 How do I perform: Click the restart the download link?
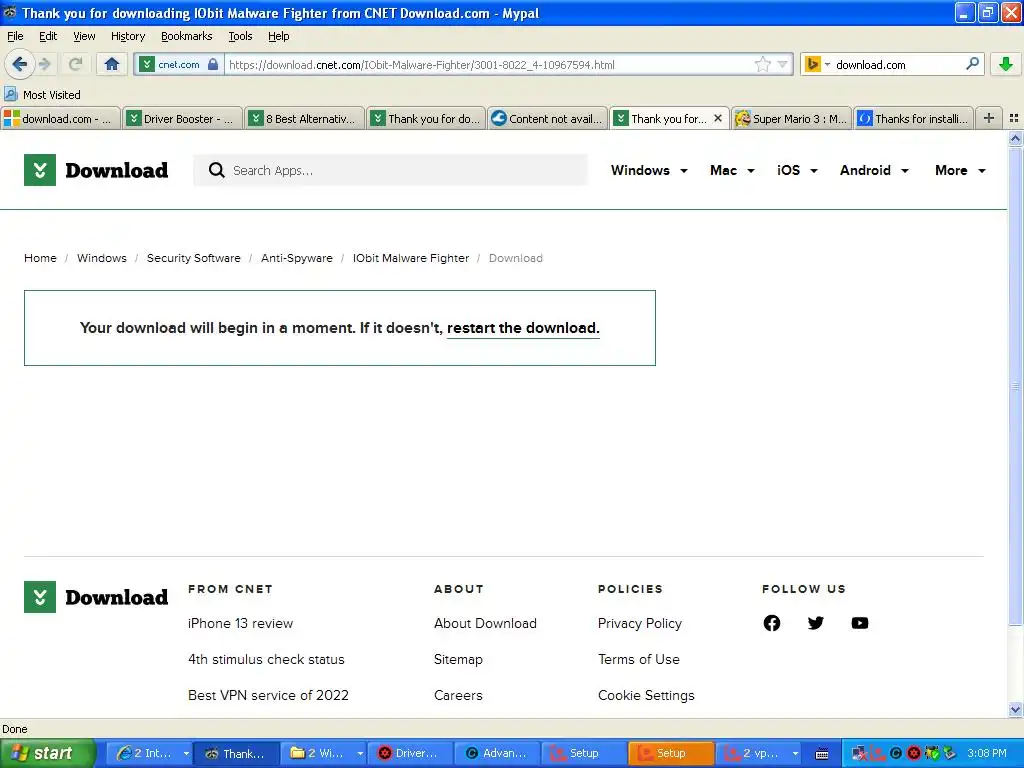[522, 328]
